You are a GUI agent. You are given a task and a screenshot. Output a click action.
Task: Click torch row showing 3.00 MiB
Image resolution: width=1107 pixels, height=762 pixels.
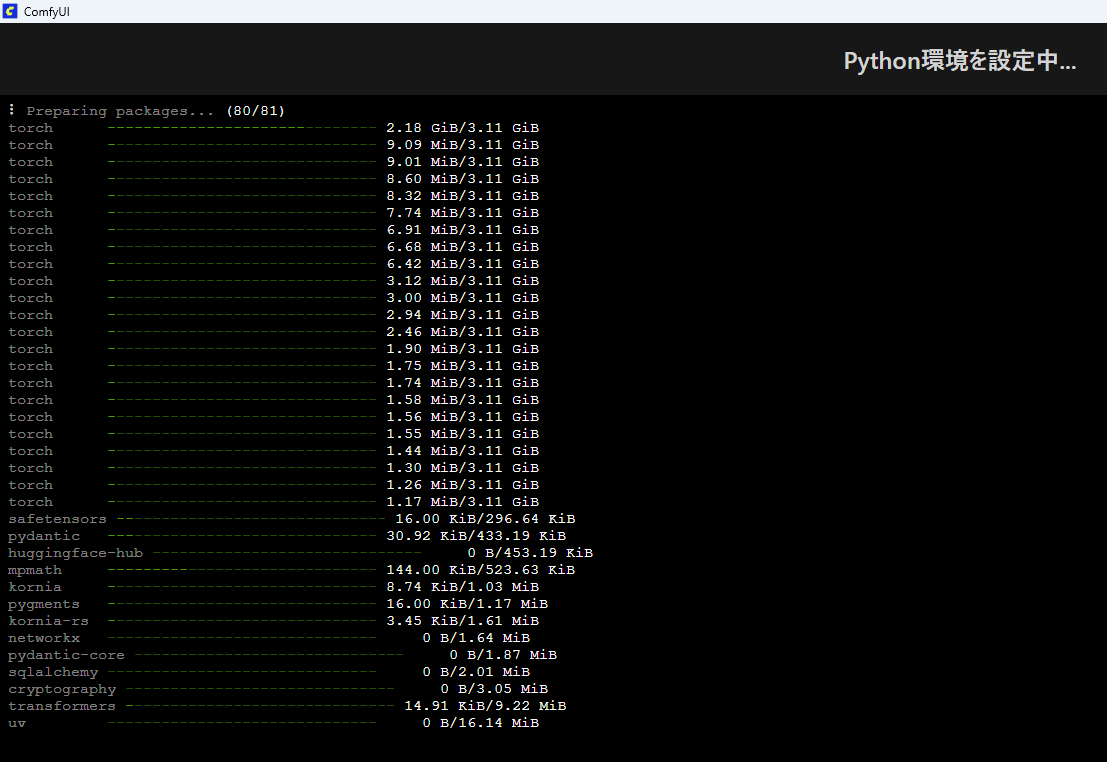273,297
